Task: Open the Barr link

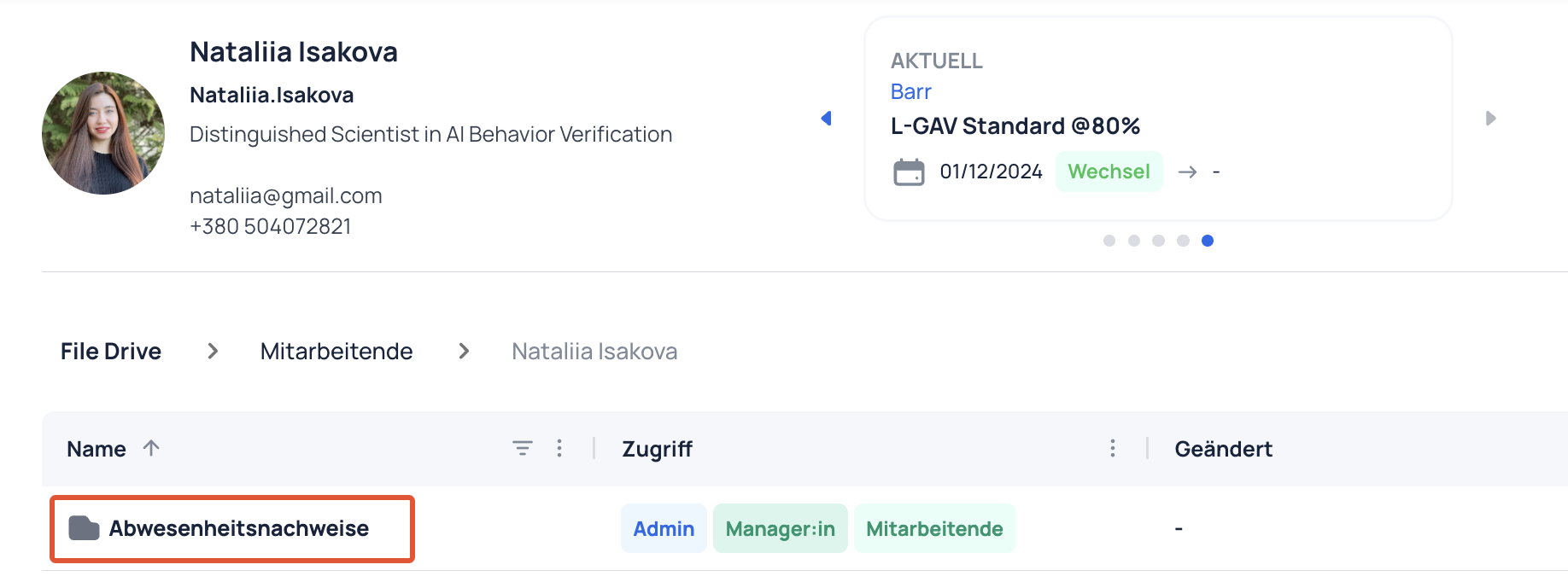Action: pyautogui.click(x=910, y=91)
